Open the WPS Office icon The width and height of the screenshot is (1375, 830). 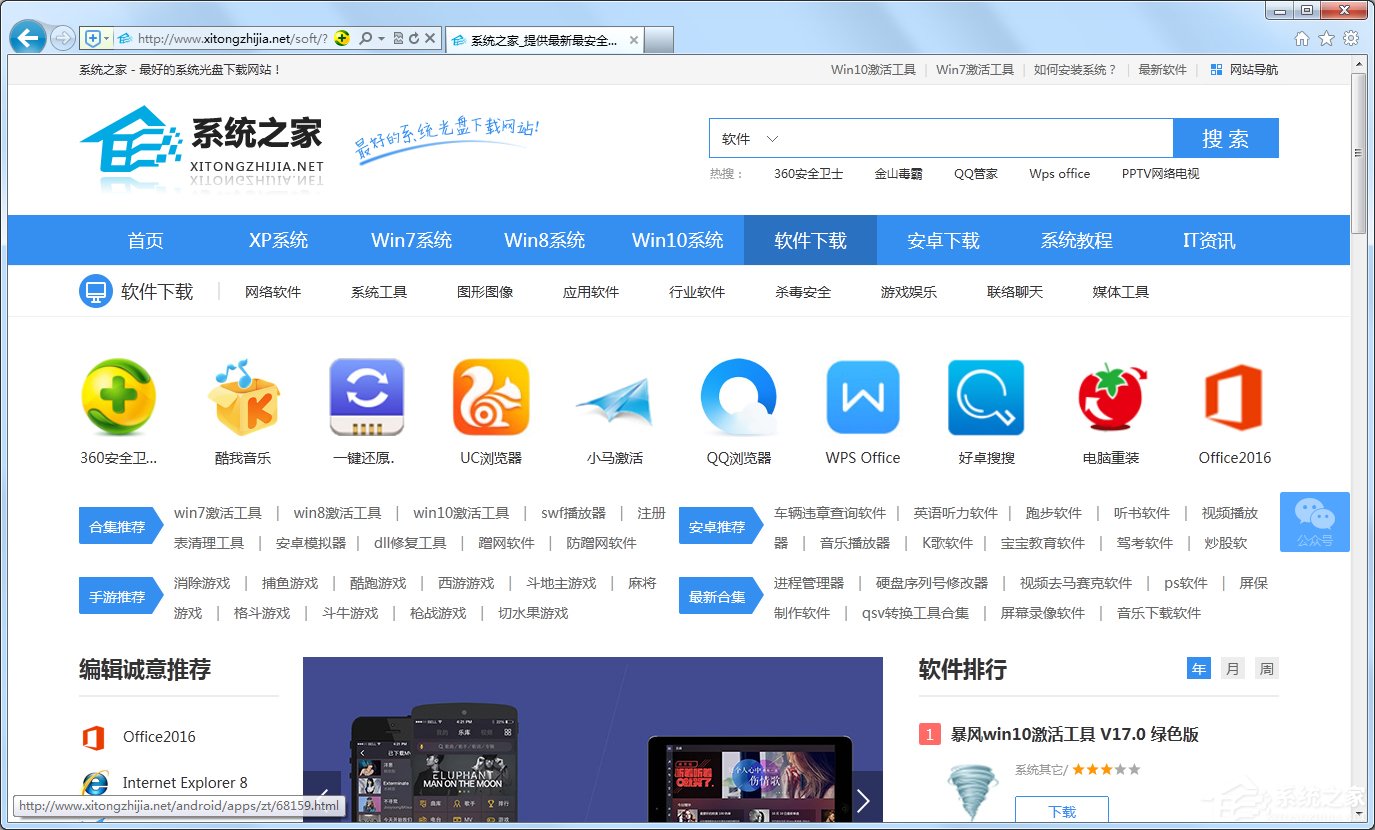(862, 397)
